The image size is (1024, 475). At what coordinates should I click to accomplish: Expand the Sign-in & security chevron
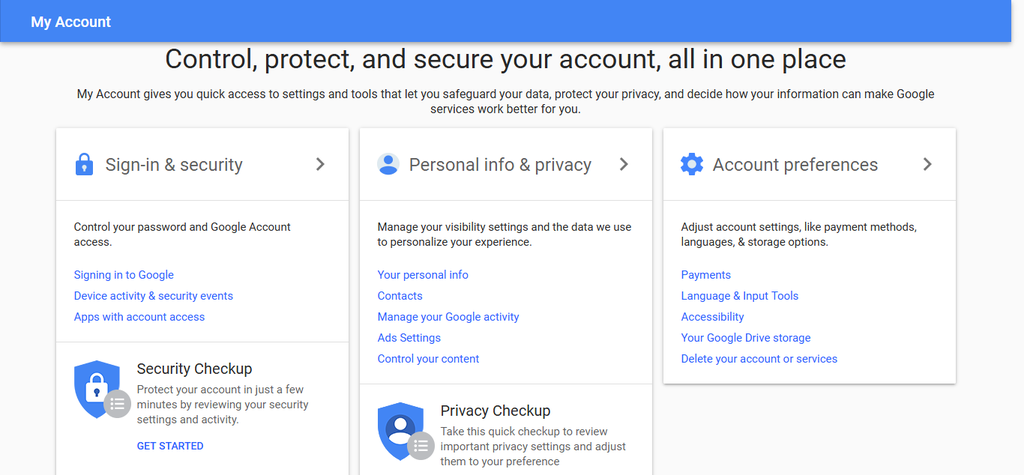pos(320,164)
